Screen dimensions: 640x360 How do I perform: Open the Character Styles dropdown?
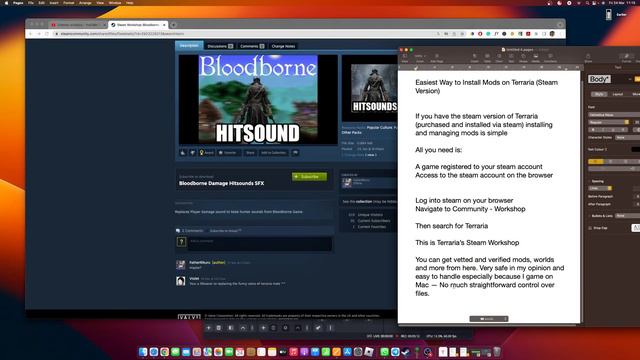tap(628, 138)
